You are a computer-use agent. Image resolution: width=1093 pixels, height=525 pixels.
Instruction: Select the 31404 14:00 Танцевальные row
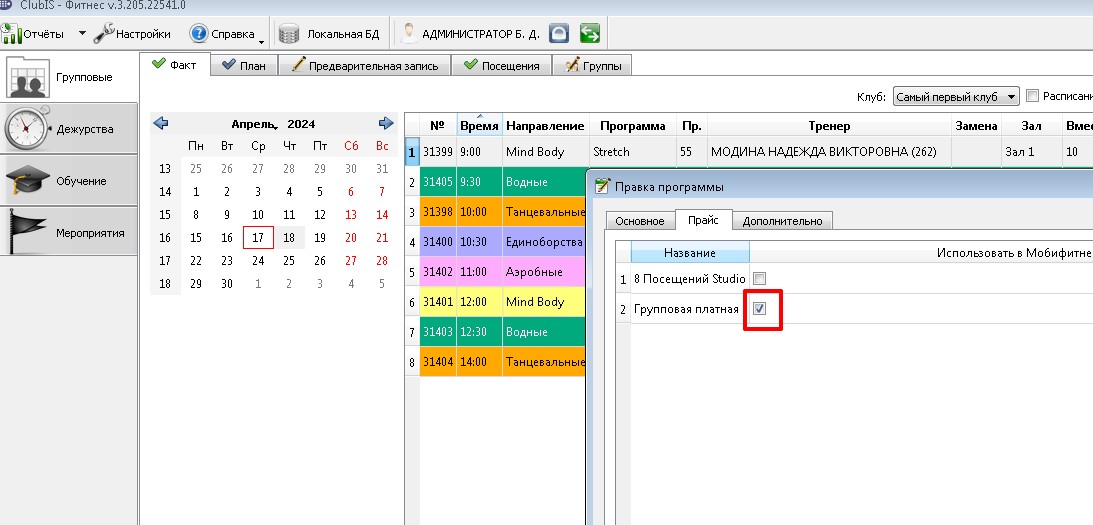pos(503,362)
